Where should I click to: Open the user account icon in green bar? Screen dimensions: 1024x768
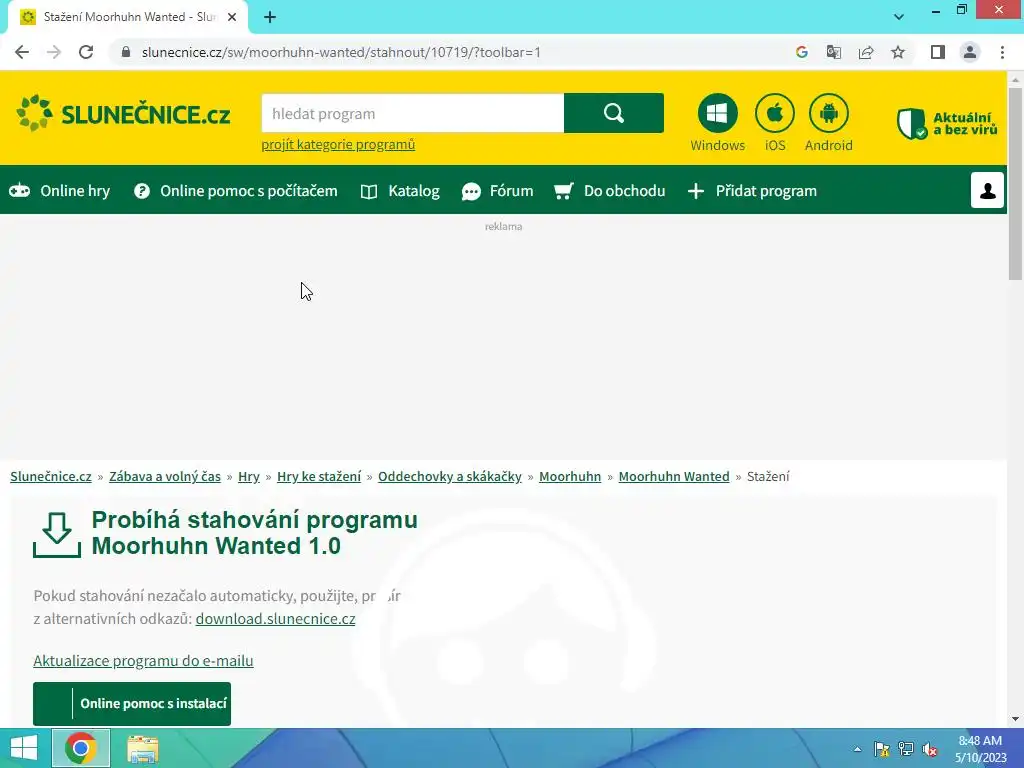[x=987, y=190]
